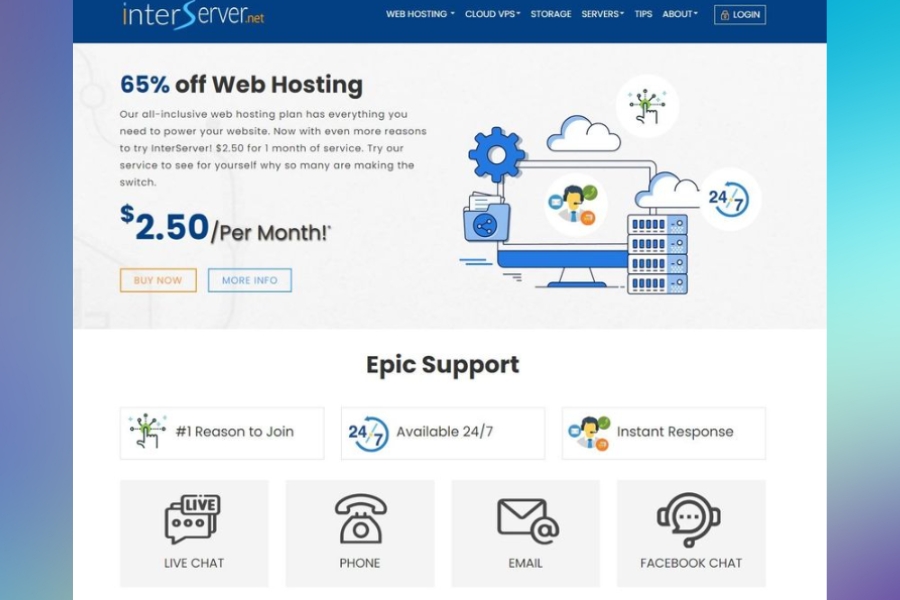Select the Instant Response card
The height and width of the screenshot is (600, 900).
tap(664, 433)
